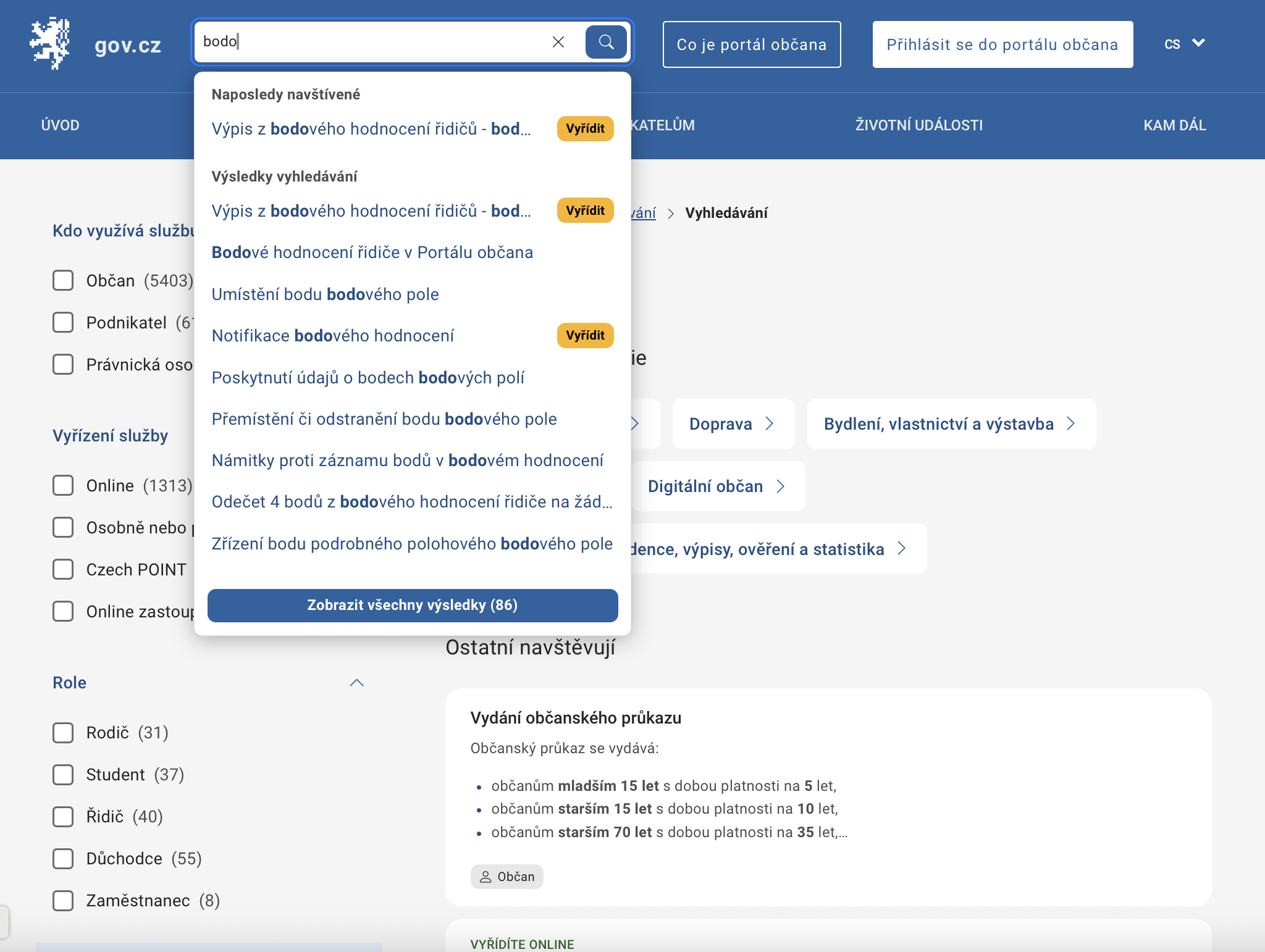Open Přemístění či odstranění bodu suggestion
Image resolution: width=1265 pixels, height=952 pixels.
tap(384, 419)
